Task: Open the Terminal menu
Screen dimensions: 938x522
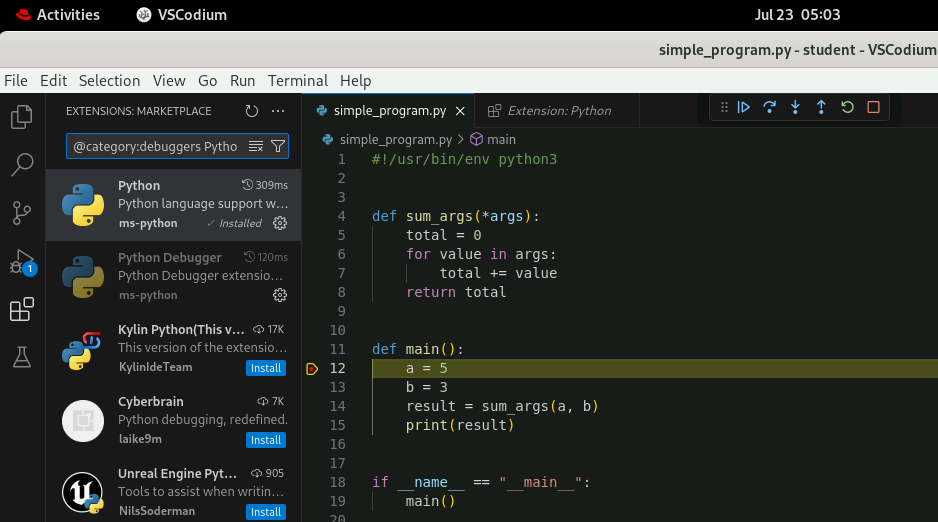Action: 297,81
